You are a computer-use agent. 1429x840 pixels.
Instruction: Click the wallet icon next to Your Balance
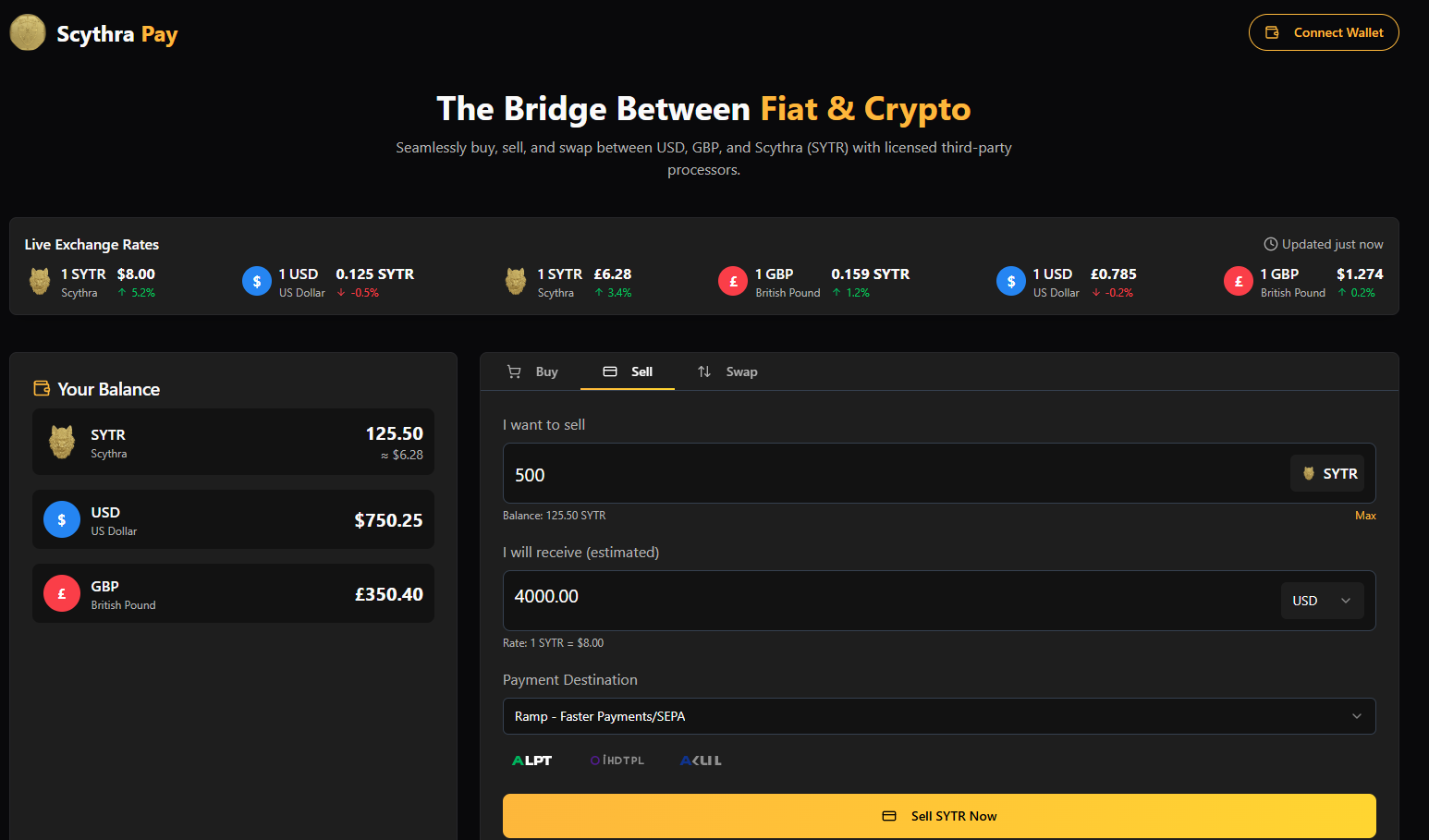42,388
